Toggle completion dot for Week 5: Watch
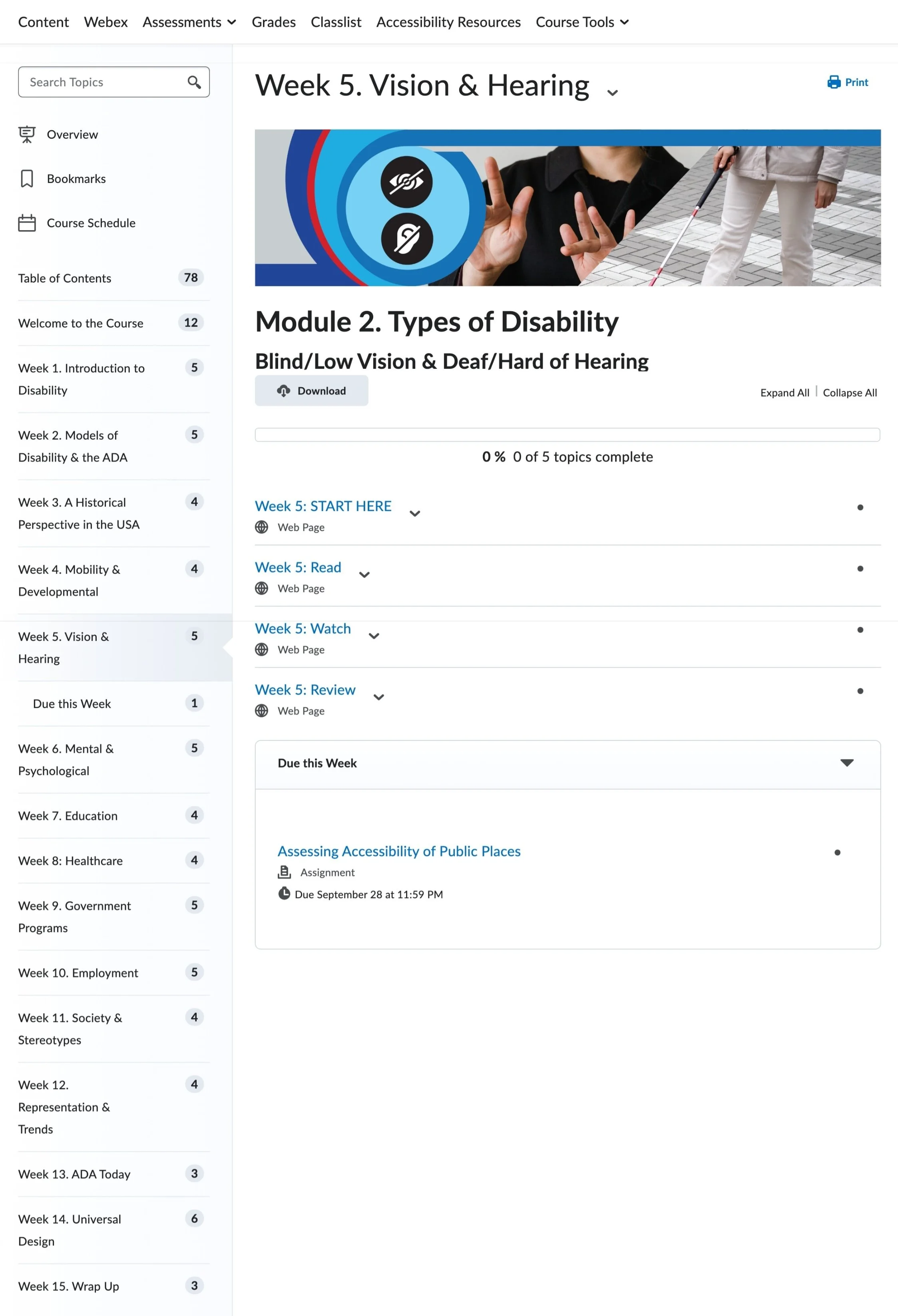Screen dimensions: 898x1316 [x=860, y=630]
